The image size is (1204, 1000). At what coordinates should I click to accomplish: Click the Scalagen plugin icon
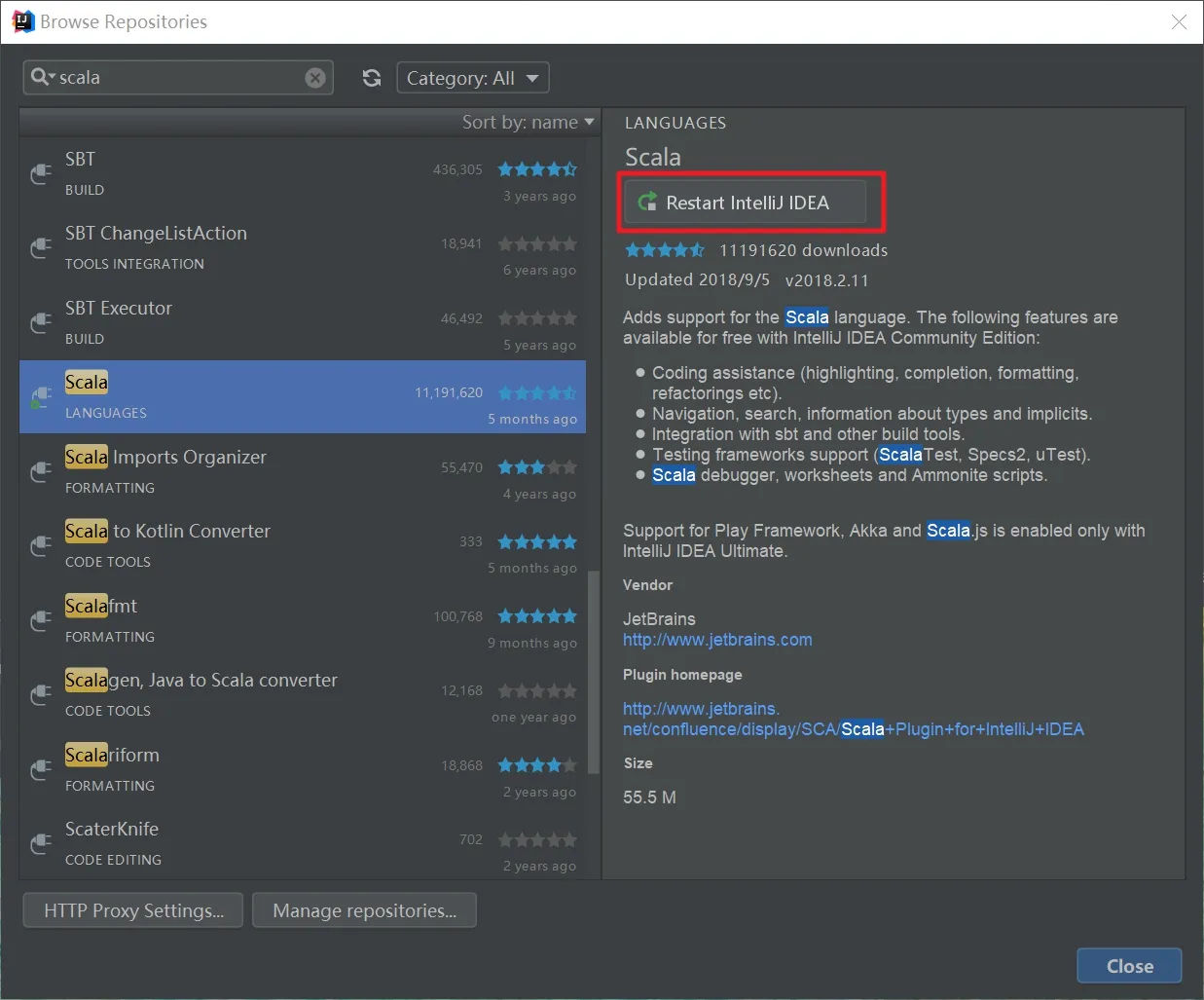tap(40, 695)
